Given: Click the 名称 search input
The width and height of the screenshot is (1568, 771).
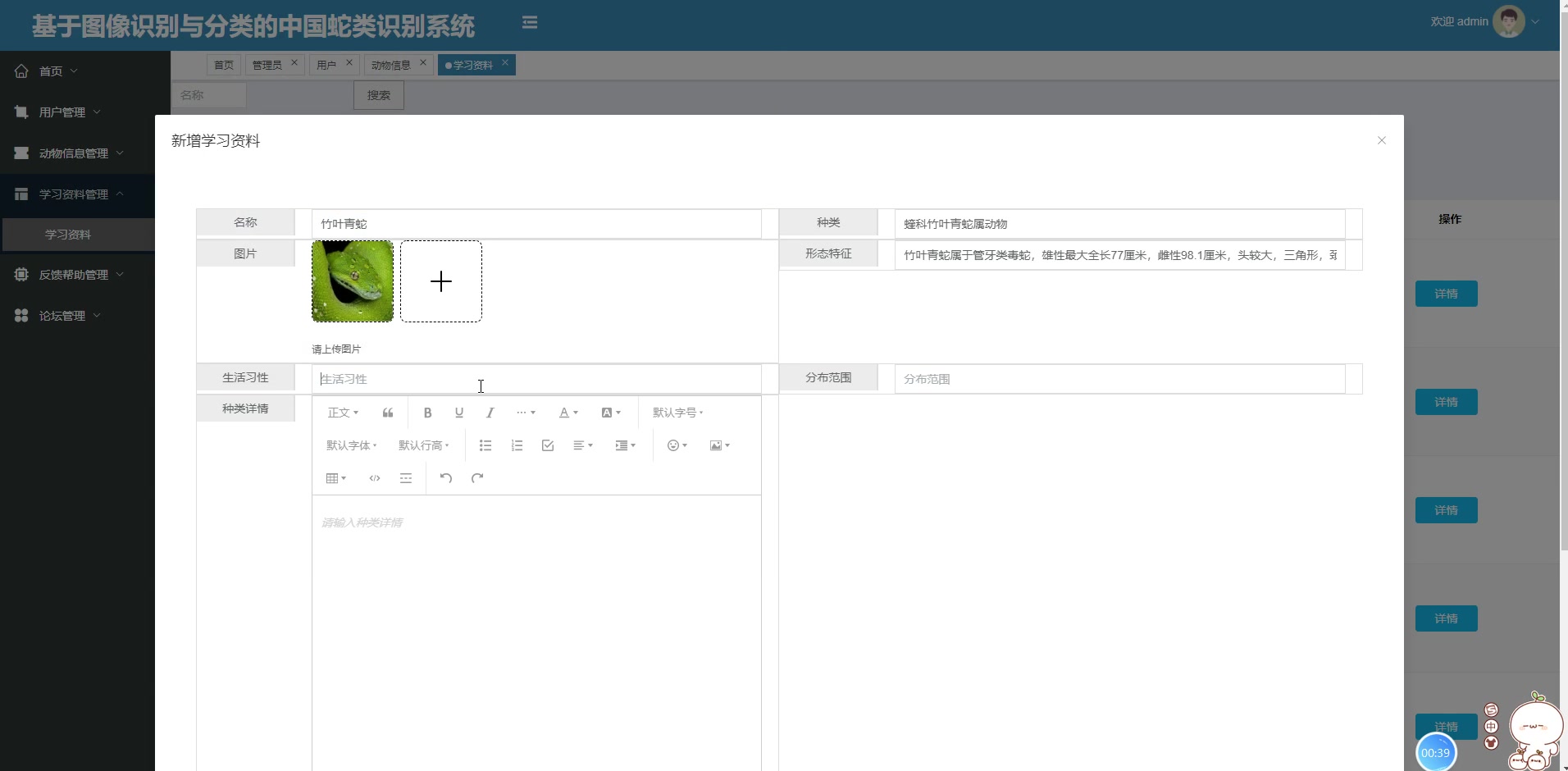Looking at the screenshot, I should click(209, 95).
